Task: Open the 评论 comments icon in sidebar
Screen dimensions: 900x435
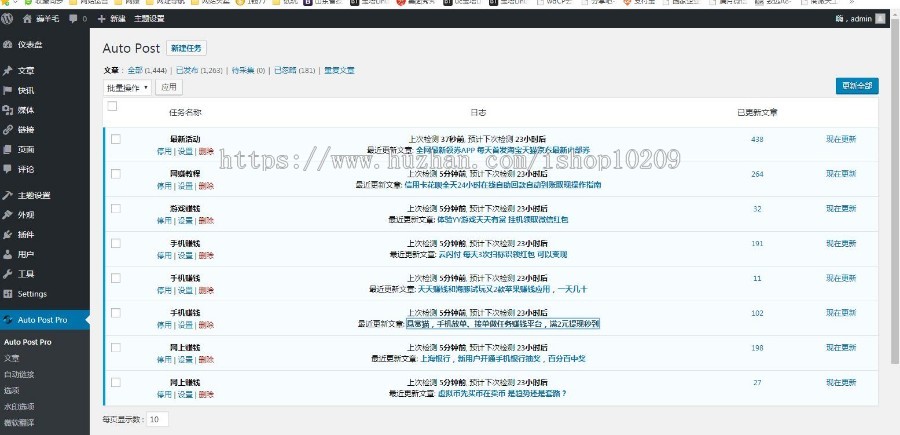Action: pyautogui.click(x=8, y=169)
